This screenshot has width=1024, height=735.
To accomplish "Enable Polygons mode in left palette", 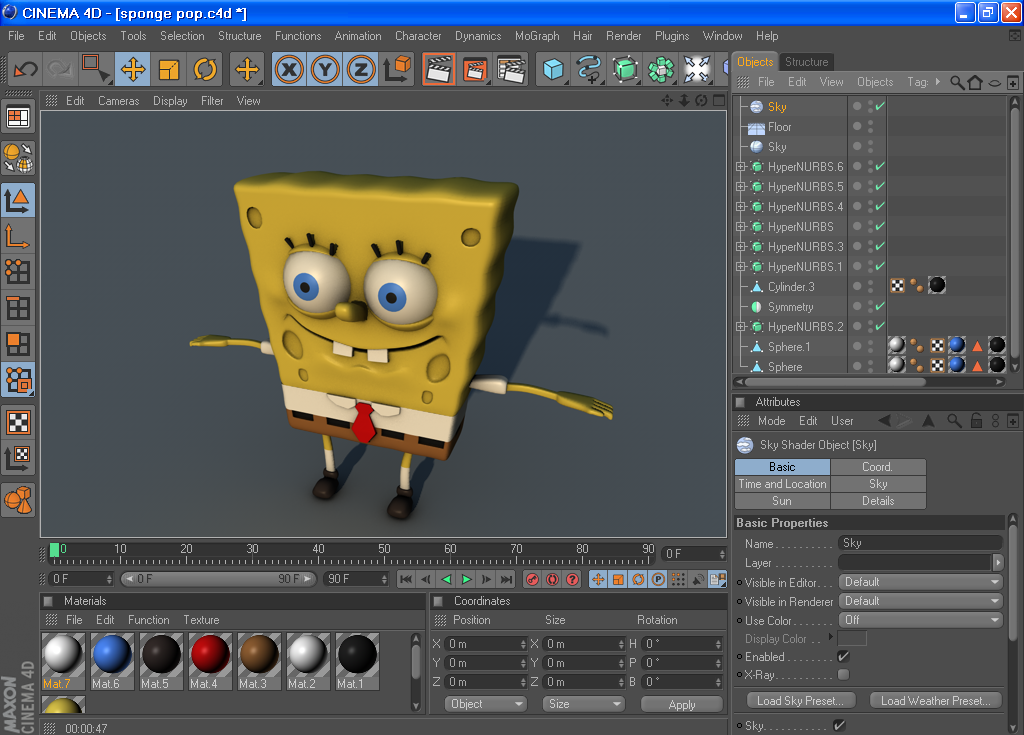I will coord(18,344).
